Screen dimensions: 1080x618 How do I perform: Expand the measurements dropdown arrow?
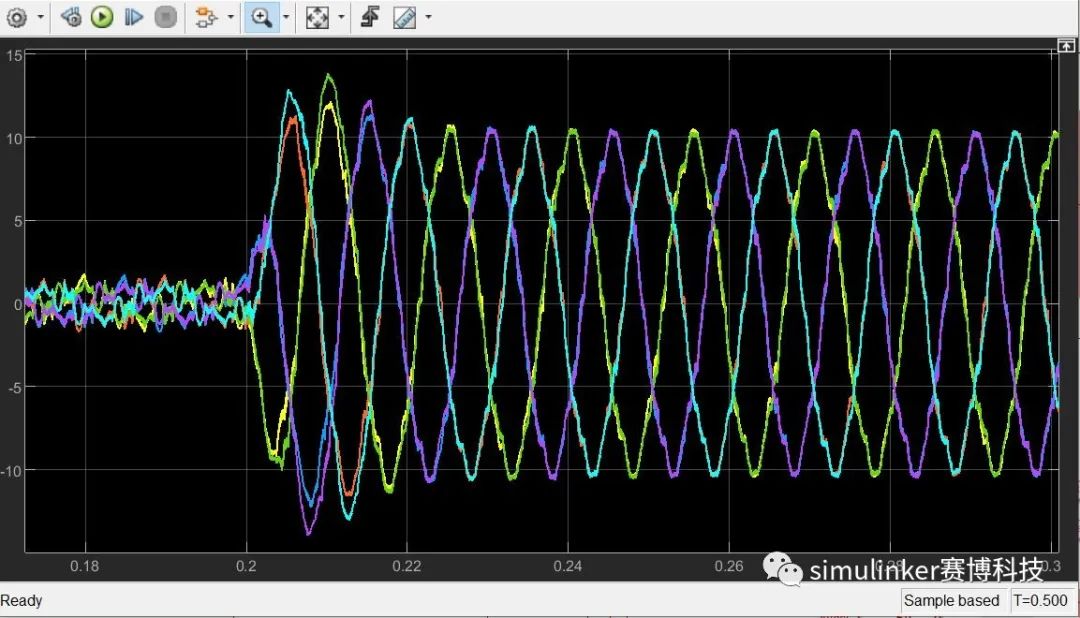(428, 17)
